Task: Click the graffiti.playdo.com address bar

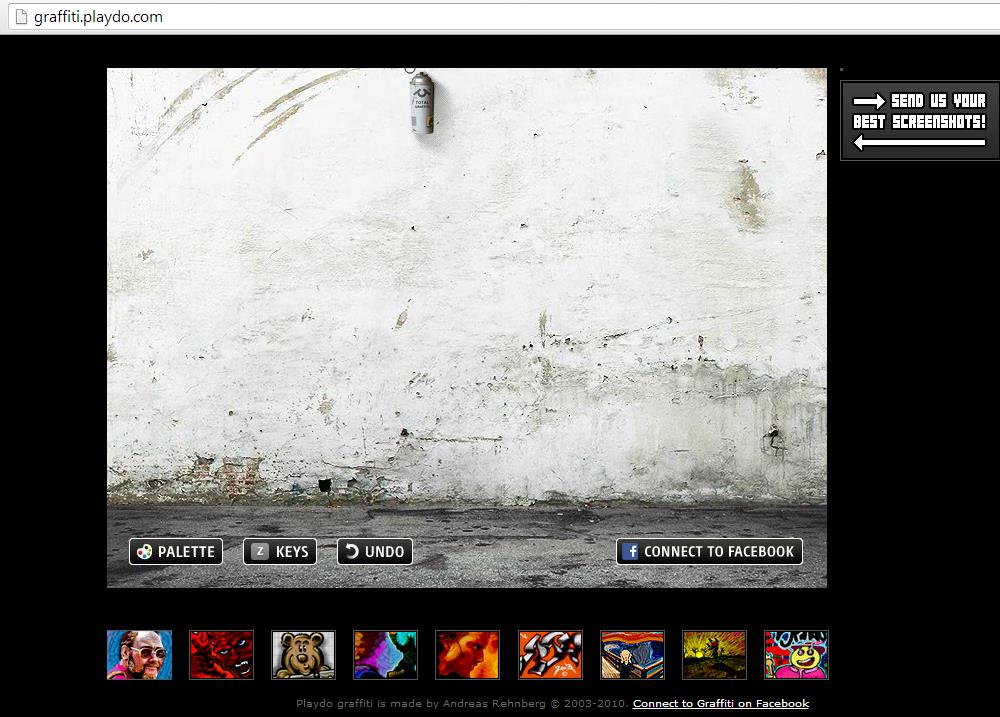Action: coord(504,17)
